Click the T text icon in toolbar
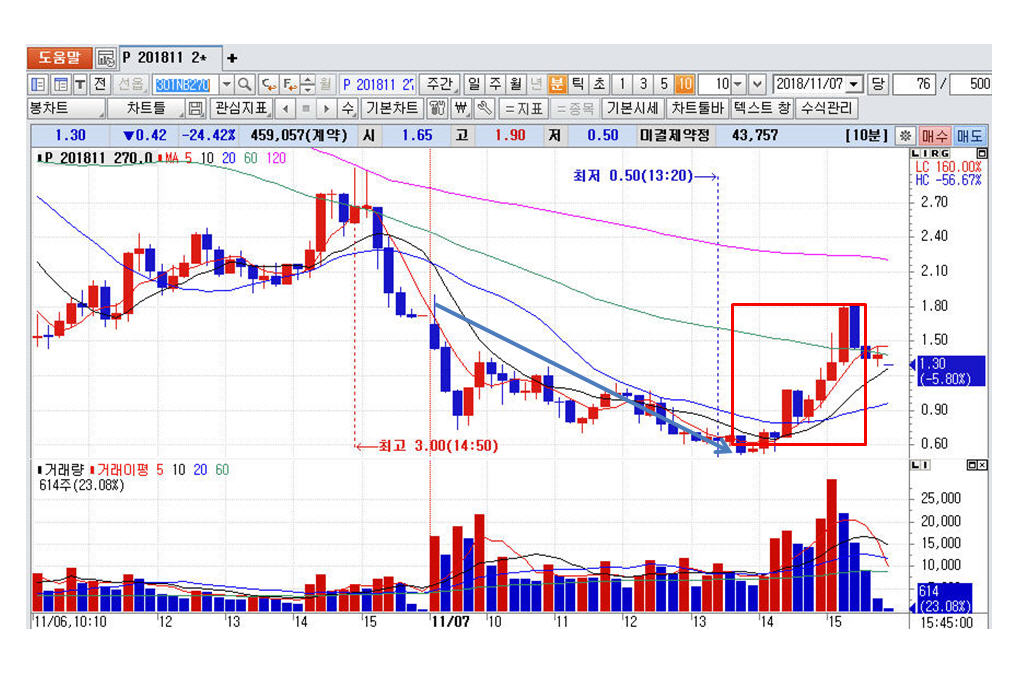The width and height of the screenshot is (1016, 691). (80, 84)
